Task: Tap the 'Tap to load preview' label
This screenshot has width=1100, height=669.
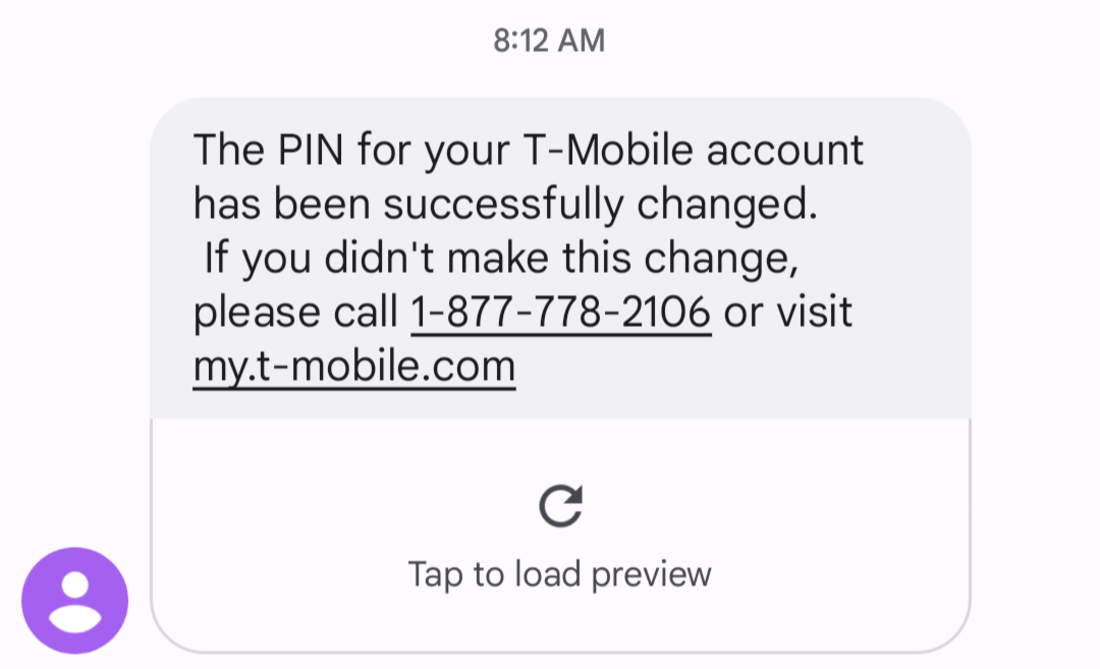Action: pyautogui.click(x=560, y=574)
